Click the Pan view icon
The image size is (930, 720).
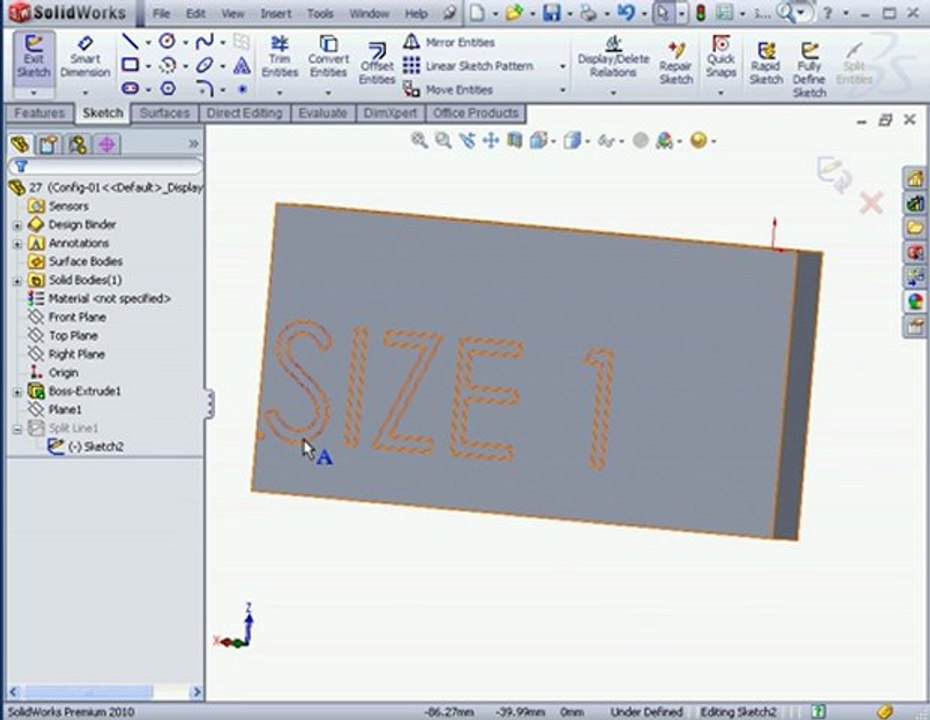(x=491, y=141)
